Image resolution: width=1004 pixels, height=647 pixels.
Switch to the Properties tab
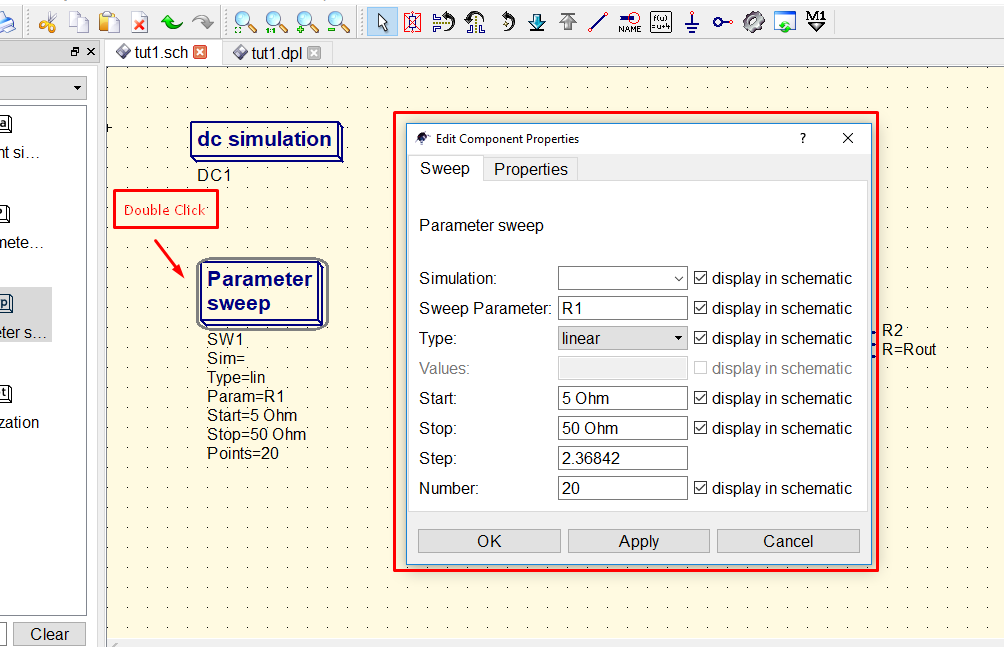click(531, 169)
